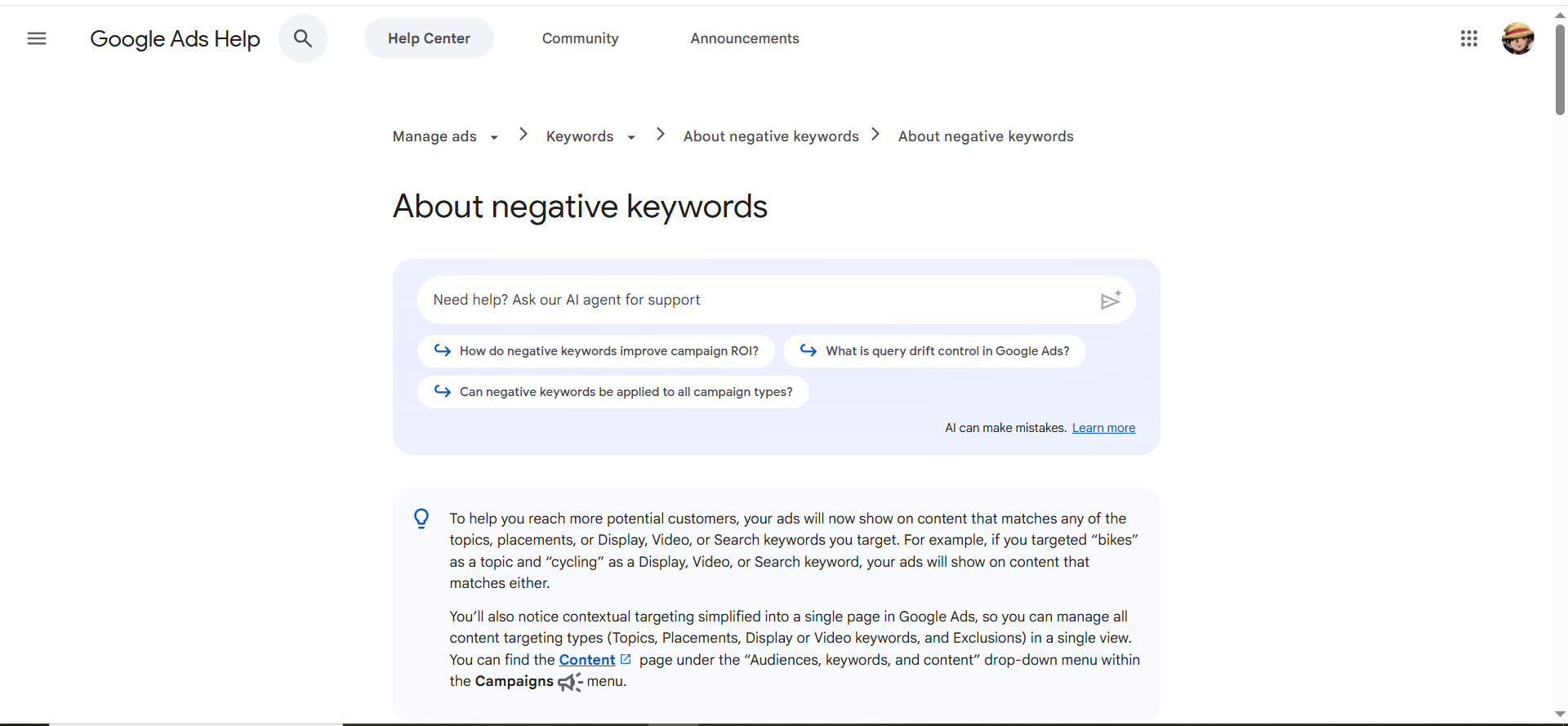Image resolution: width=1568 pixels, height=726 pixels.
Task: Click the lightbulb tip icon
Action: 421,519
